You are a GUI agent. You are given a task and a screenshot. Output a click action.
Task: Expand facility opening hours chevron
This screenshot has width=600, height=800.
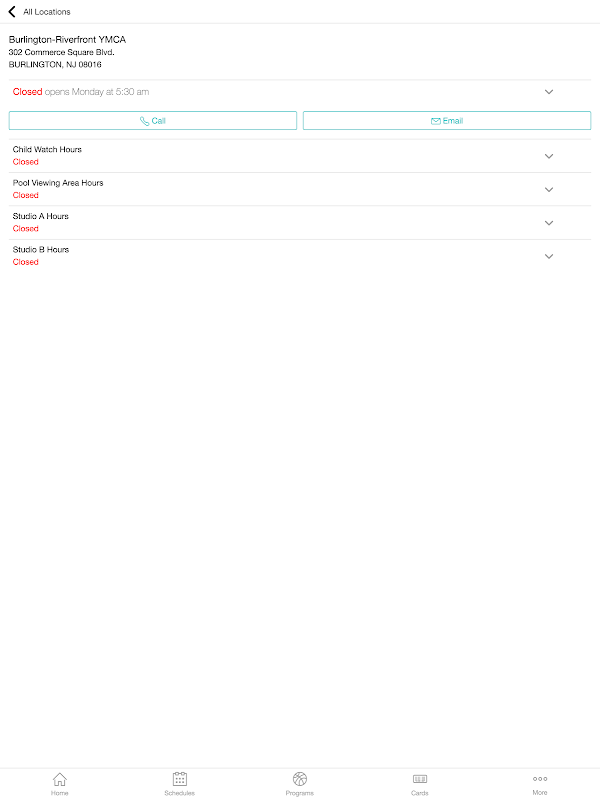click(x=549, y=92)
